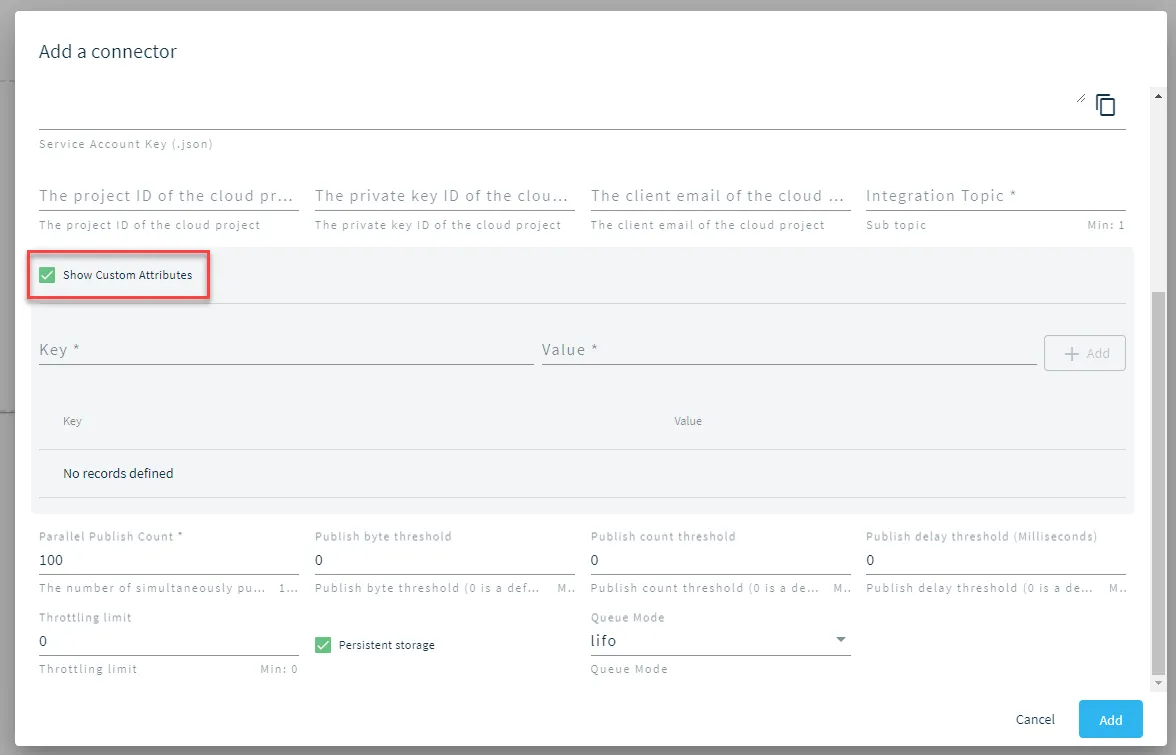The height and width of the screenshot is (755, 1176).
Task: Edit the Publish count threshold field
Action: click(720, 560)
